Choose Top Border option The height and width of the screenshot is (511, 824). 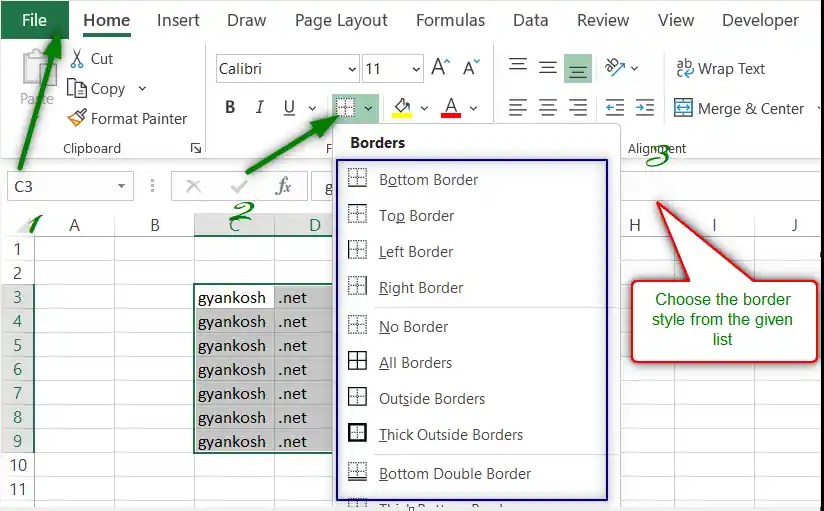pyautogui.click(x=472, y=216)
